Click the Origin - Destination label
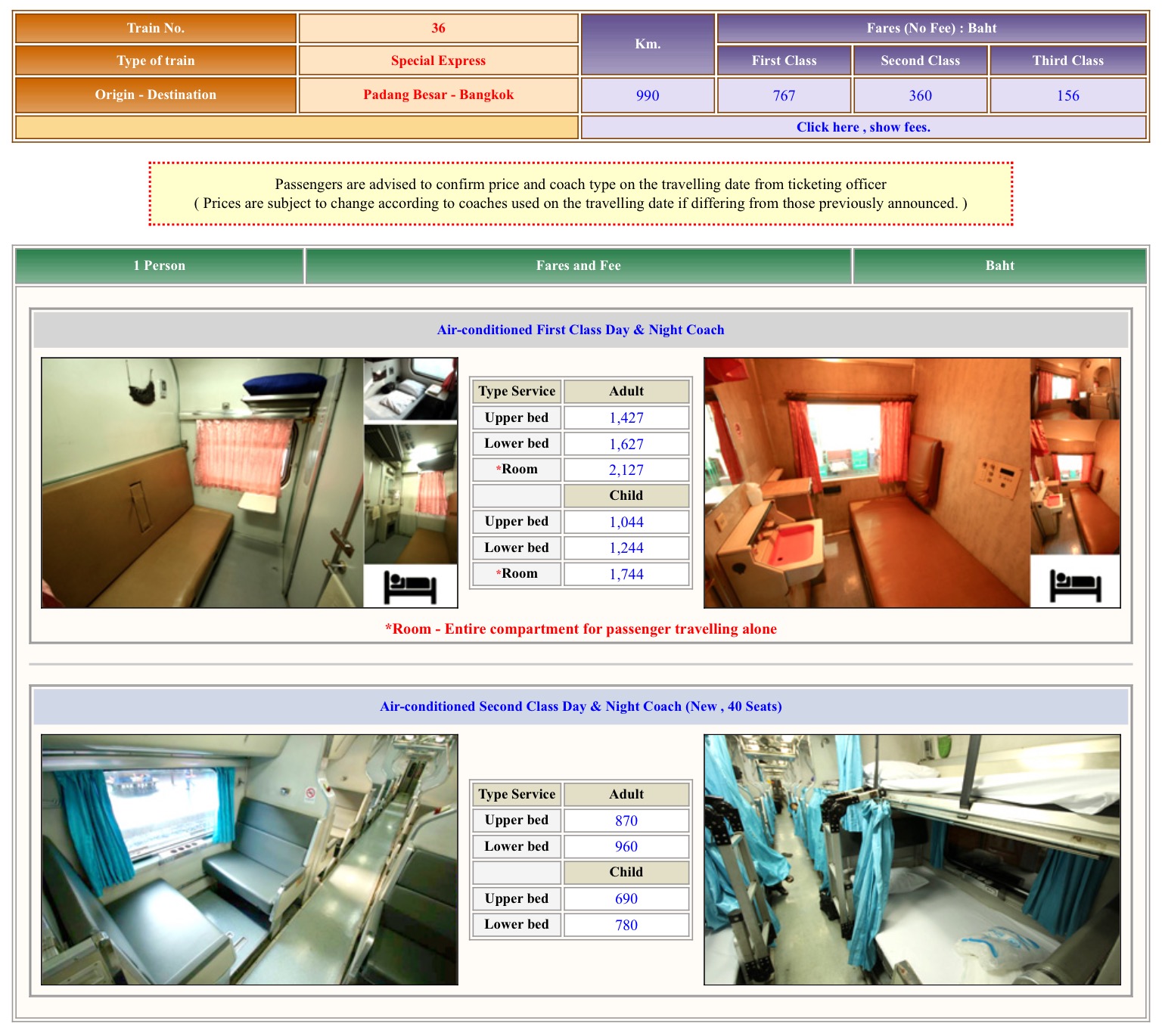 tap(156, 95)
